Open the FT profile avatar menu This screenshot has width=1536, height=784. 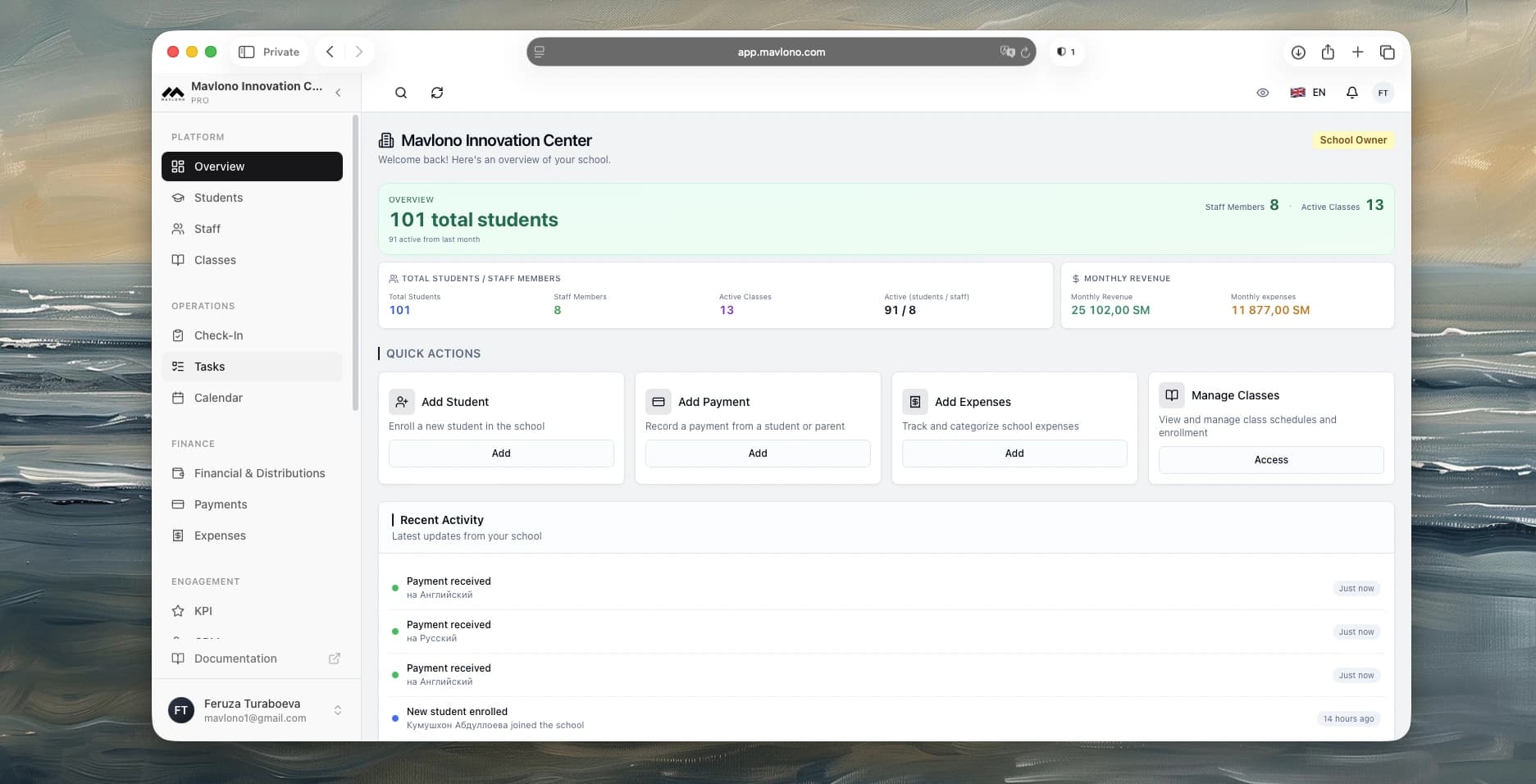pos(1384,92)
